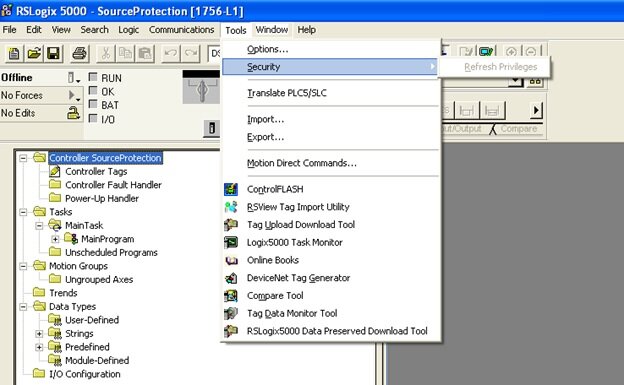Expand the MainProgram tree node

tap(55, 239)
